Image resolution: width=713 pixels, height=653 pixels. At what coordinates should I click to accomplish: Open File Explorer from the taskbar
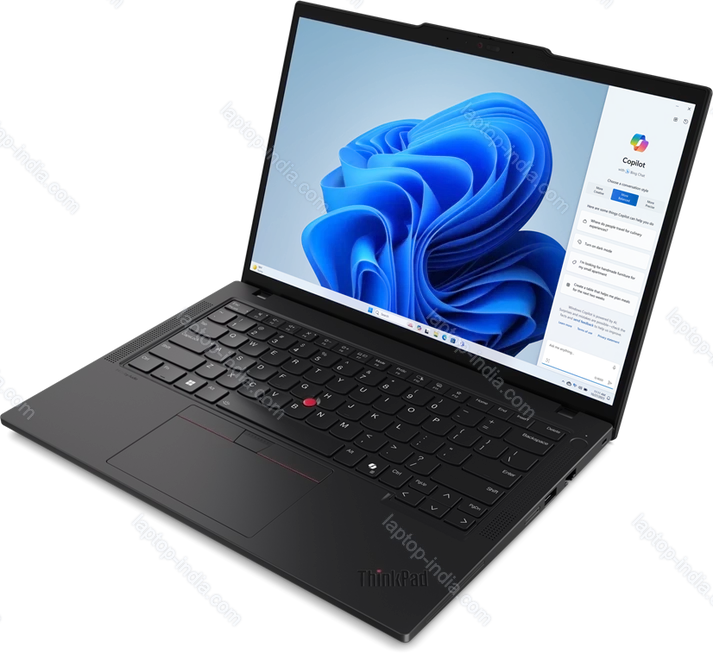[437, 334]
